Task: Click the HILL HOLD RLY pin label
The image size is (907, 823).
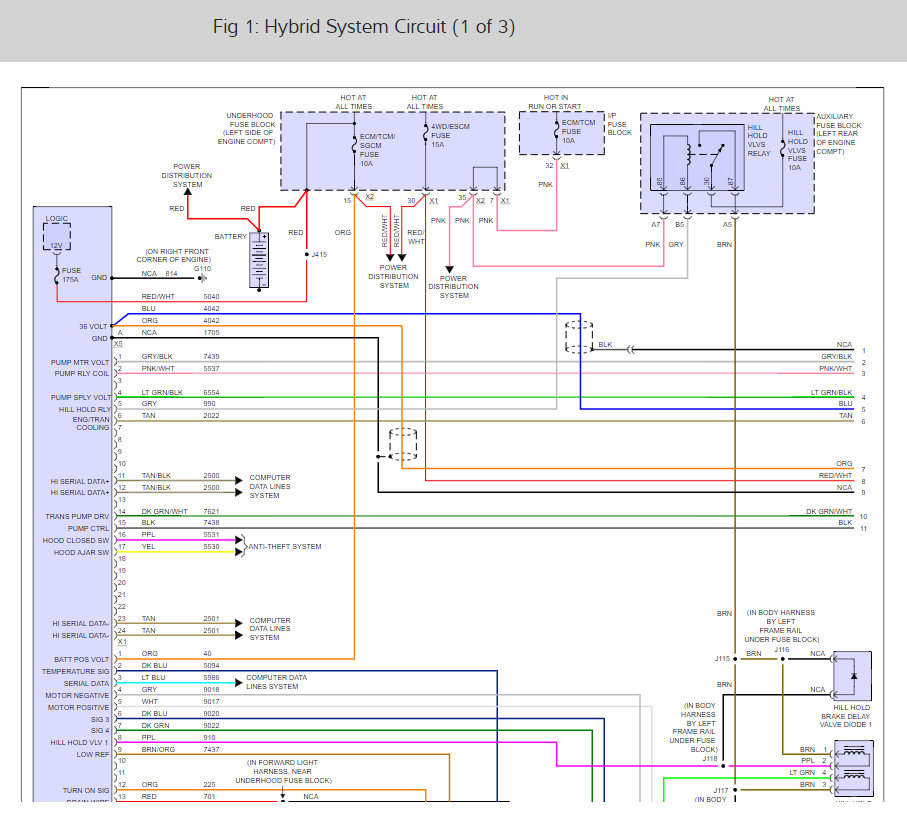Action: click(x=84, y=409)
